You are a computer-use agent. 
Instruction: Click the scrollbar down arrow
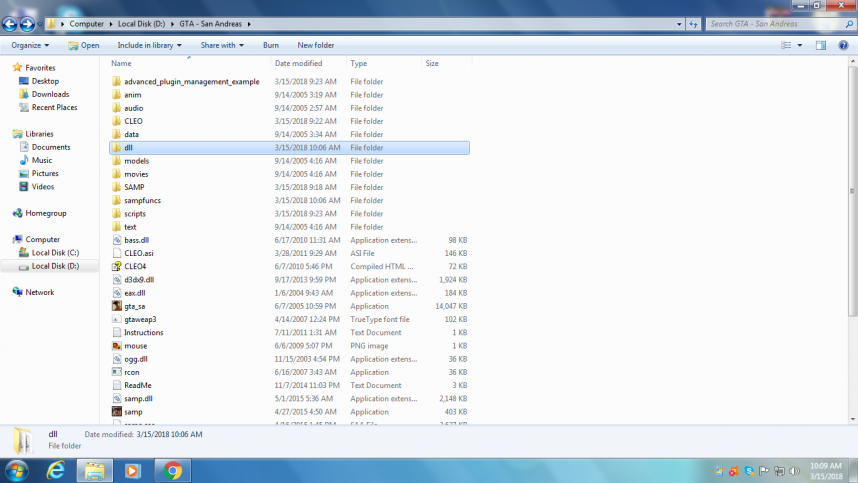point(852,420)
